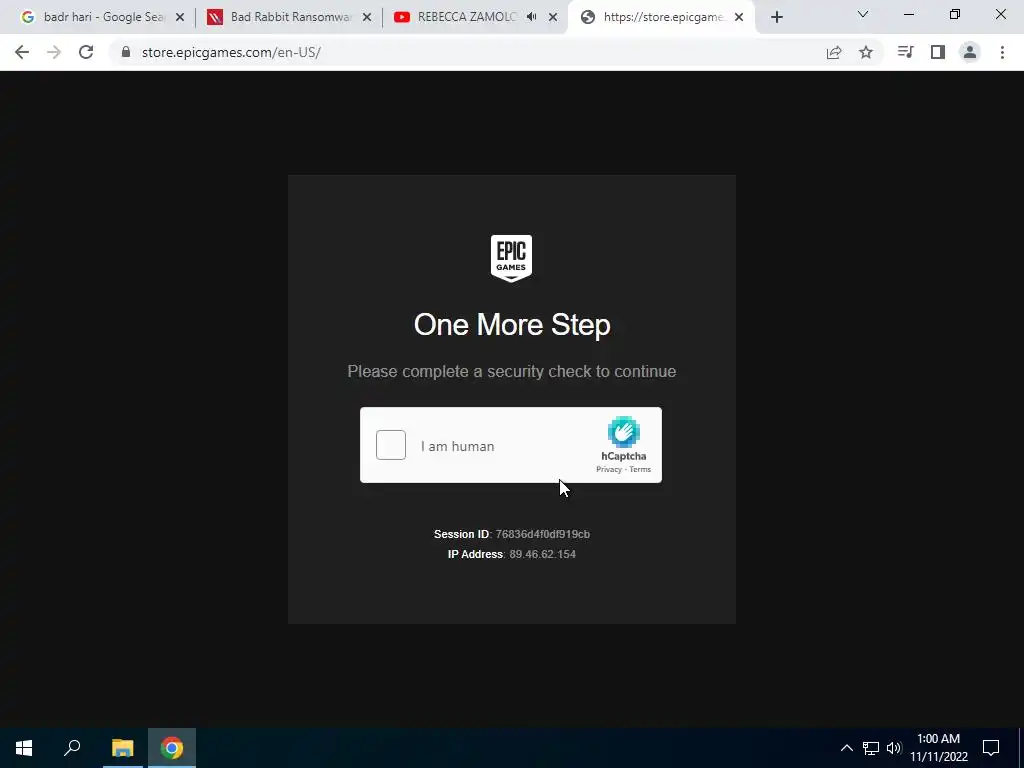Go back to the previous page
1024x768 pixels.
tap(22, 52)
